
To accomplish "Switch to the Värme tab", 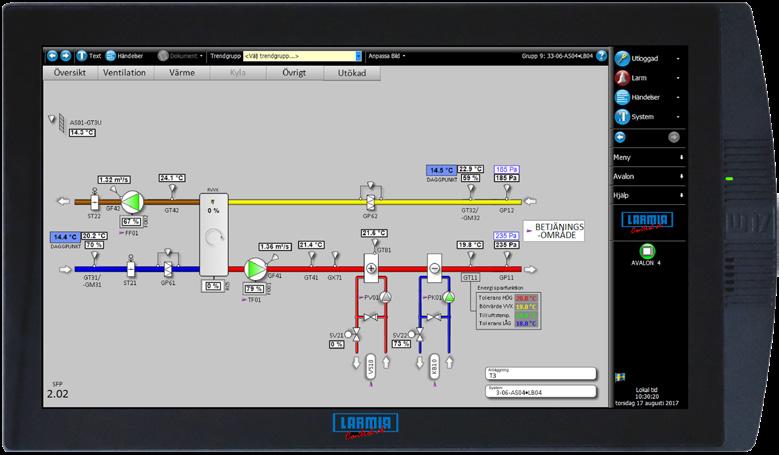I will pos(182,73).
